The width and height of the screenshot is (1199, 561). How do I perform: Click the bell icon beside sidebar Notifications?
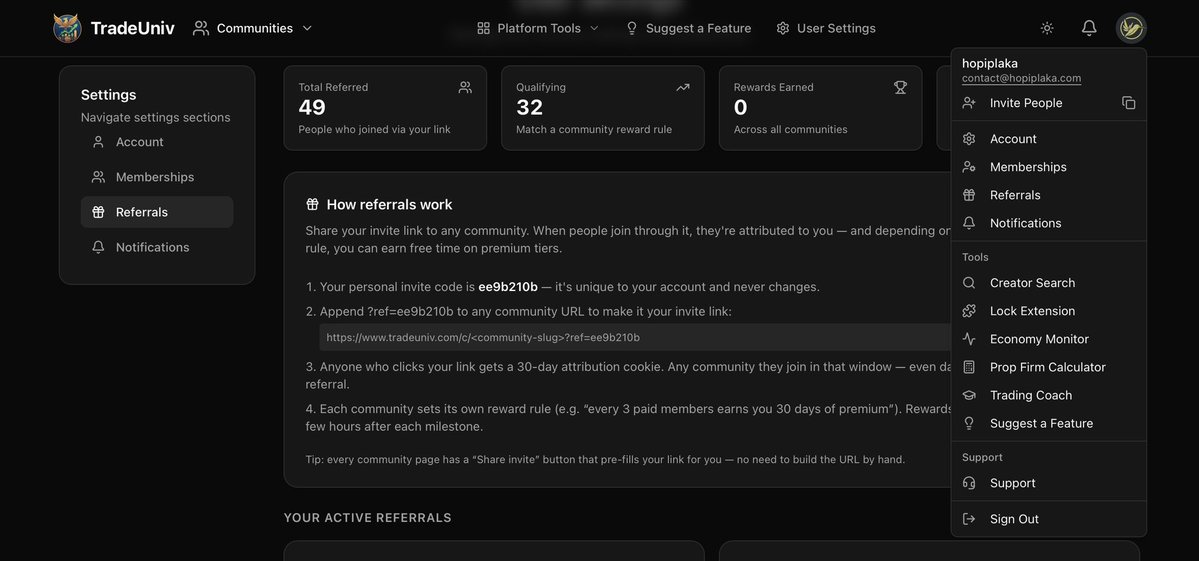pyautogui.click(x=98, y=248)
